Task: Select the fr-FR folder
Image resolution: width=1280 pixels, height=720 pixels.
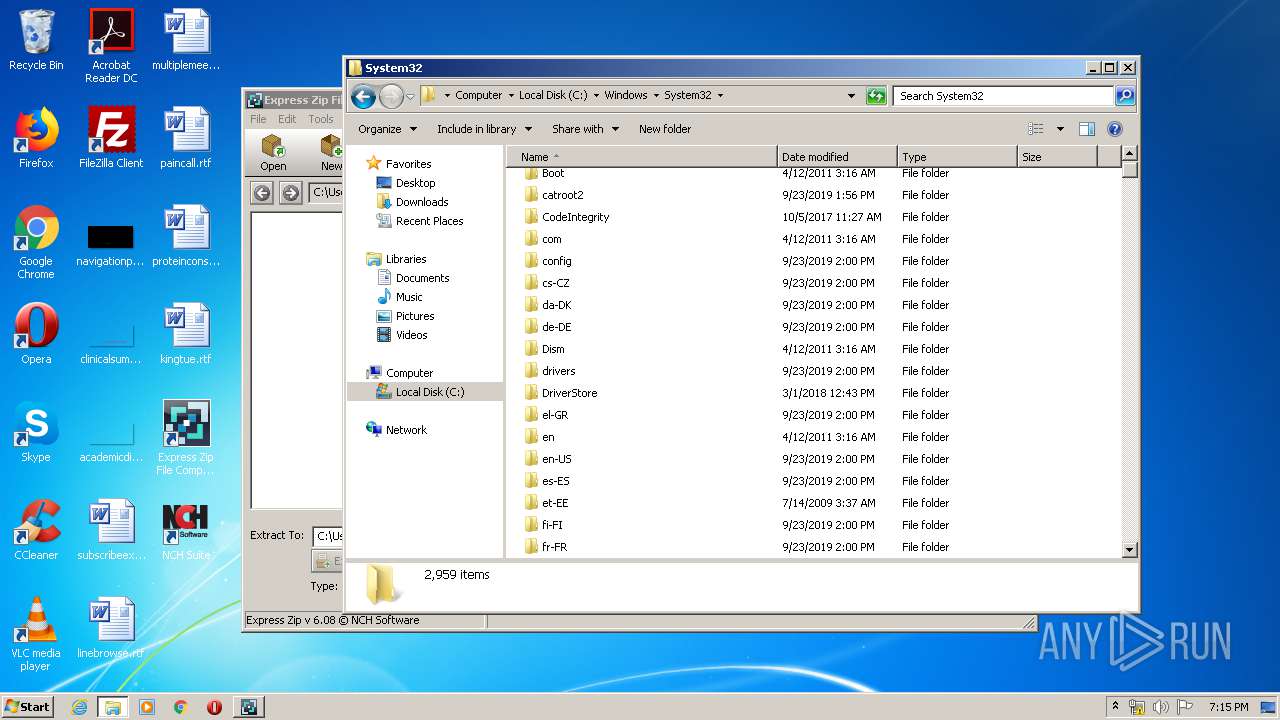Action: pyautogui.click(x=554, y=547)
